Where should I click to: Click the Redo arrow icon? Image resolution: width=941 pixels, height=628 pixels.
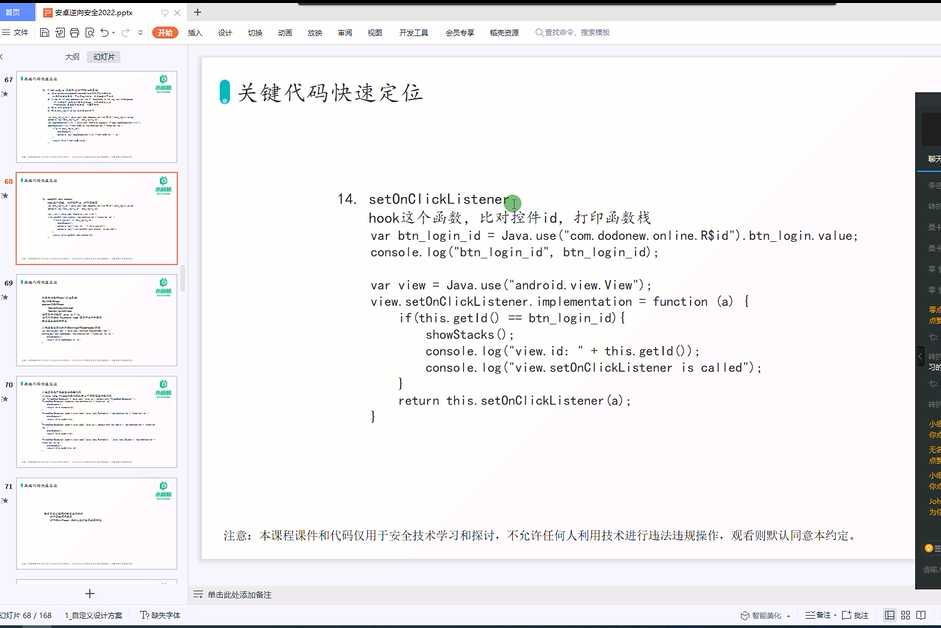coord(125,32)
